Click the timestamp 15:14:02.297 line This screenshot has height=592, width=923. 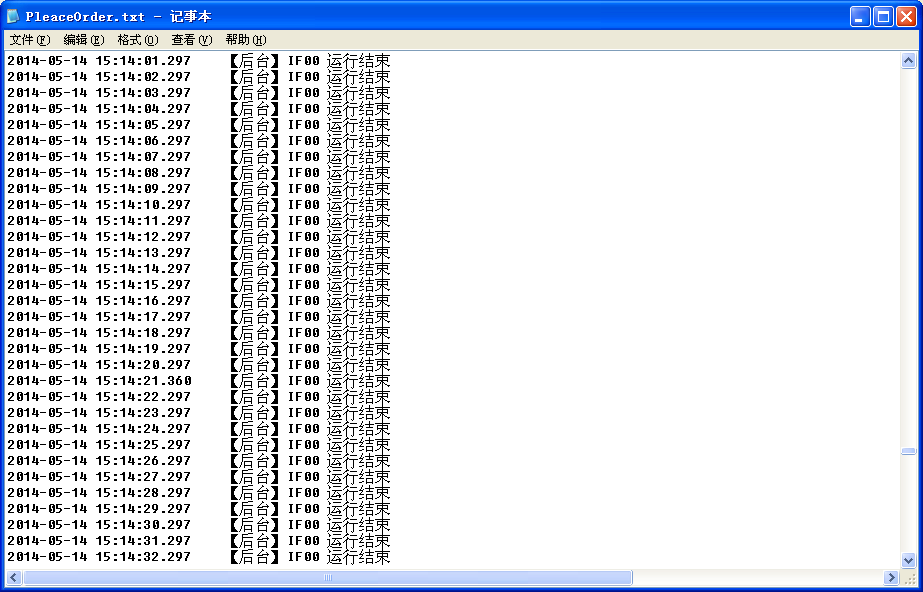[x=198, y=77]
